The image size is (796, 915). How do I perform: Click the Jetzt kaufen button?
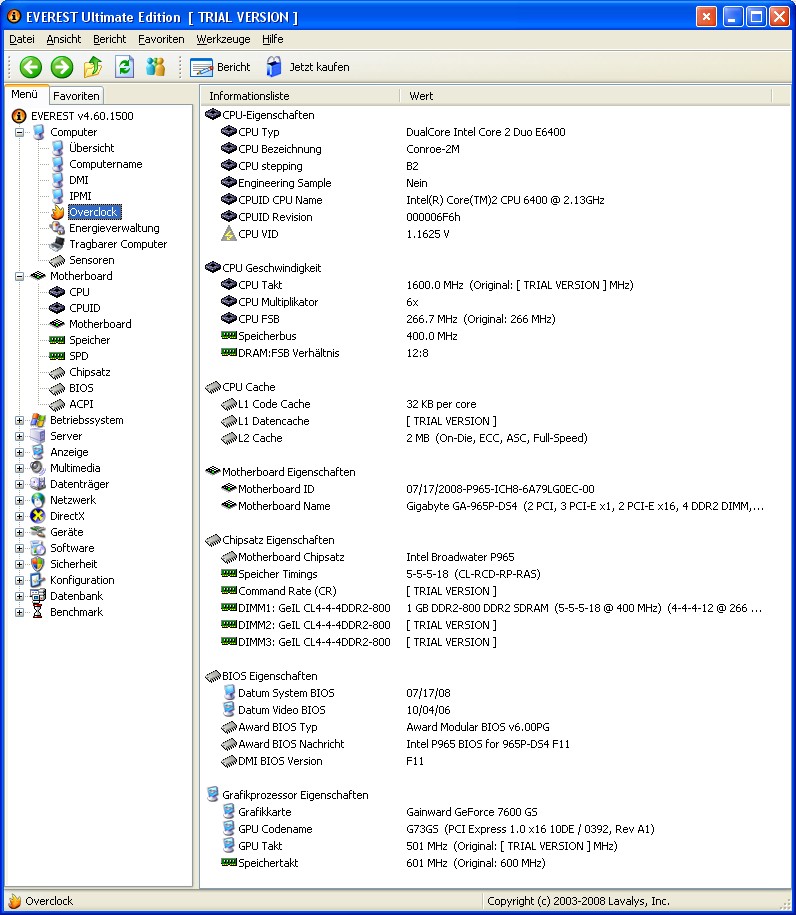click(x=308, y=67)
